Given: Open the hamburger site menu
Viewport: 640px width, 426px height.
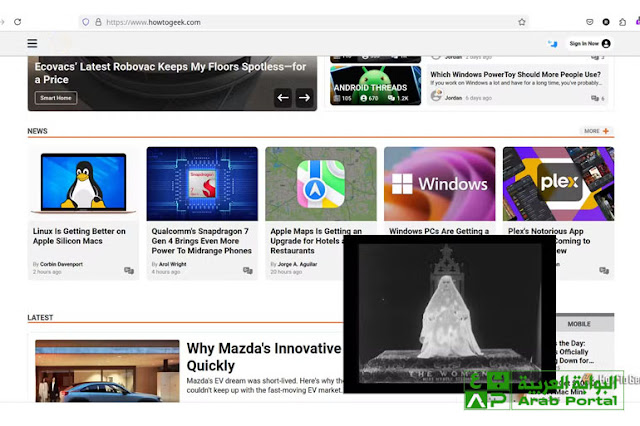Looking at the screenshot, I should click(x=32, y=43).
